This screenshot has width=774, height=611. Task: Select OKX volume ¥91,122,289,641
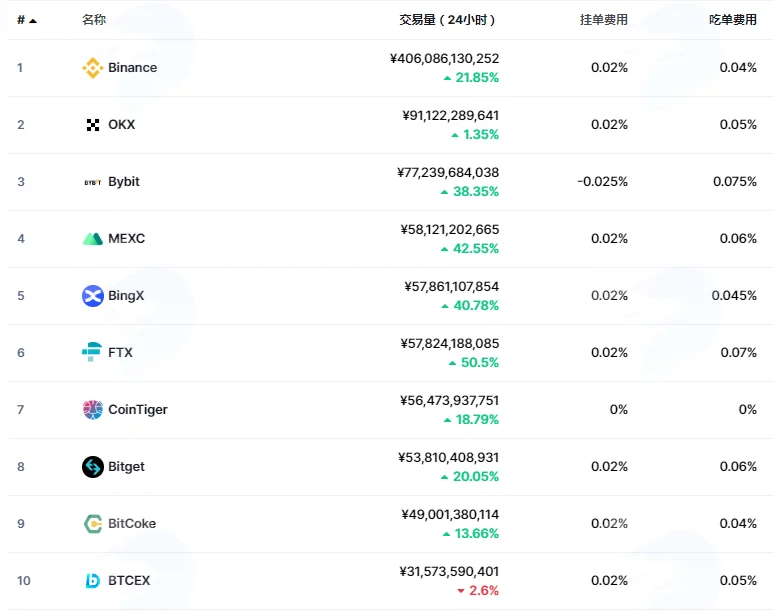(x=451, y=115)
